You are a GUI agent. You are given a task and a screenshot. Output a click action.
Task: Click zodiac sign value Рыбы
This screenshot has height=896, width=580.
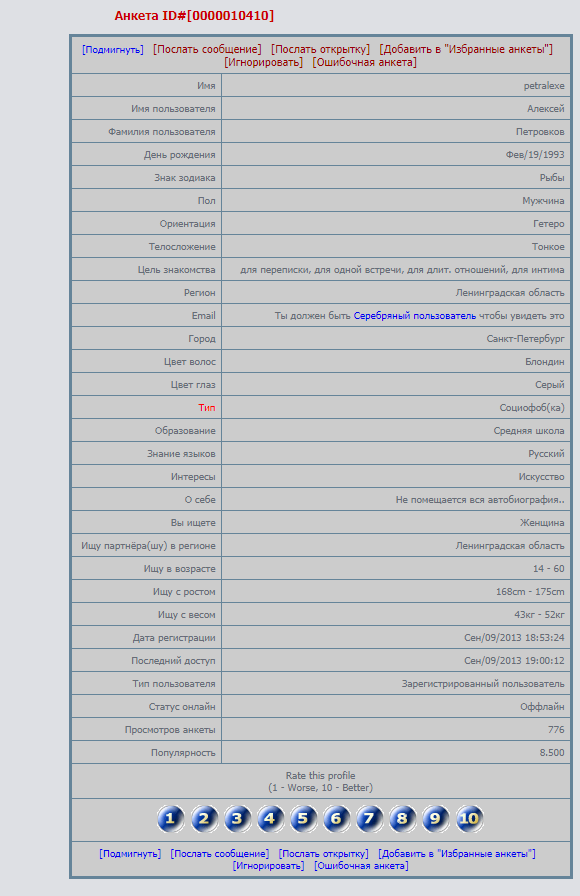click(x=552, y=178)
